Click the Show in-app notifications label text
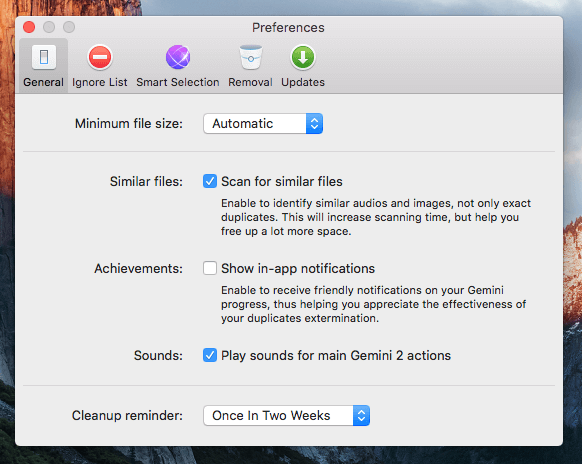 pyautogui.click(x=298, y=268)
